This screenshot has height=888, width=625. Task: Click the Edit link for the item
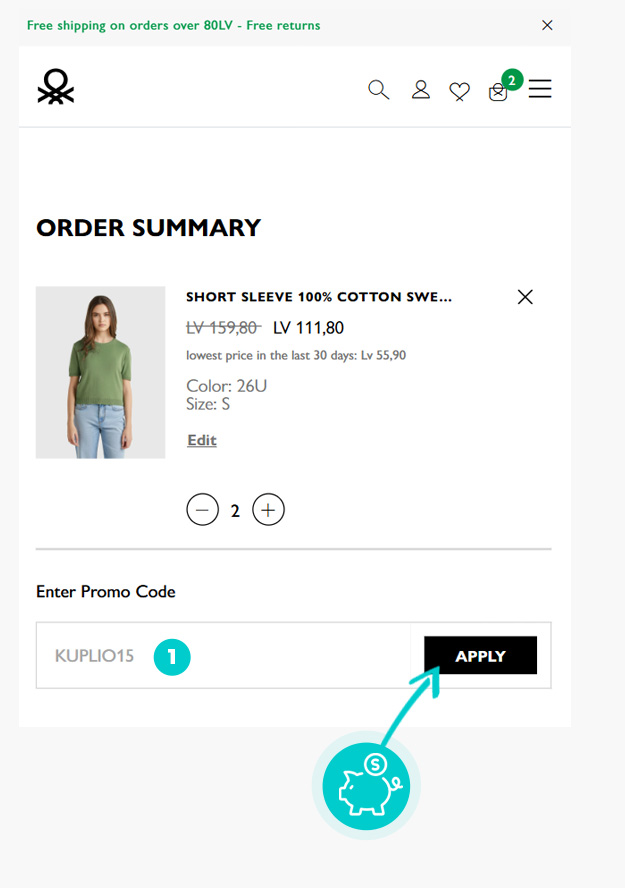pos(202,440)
